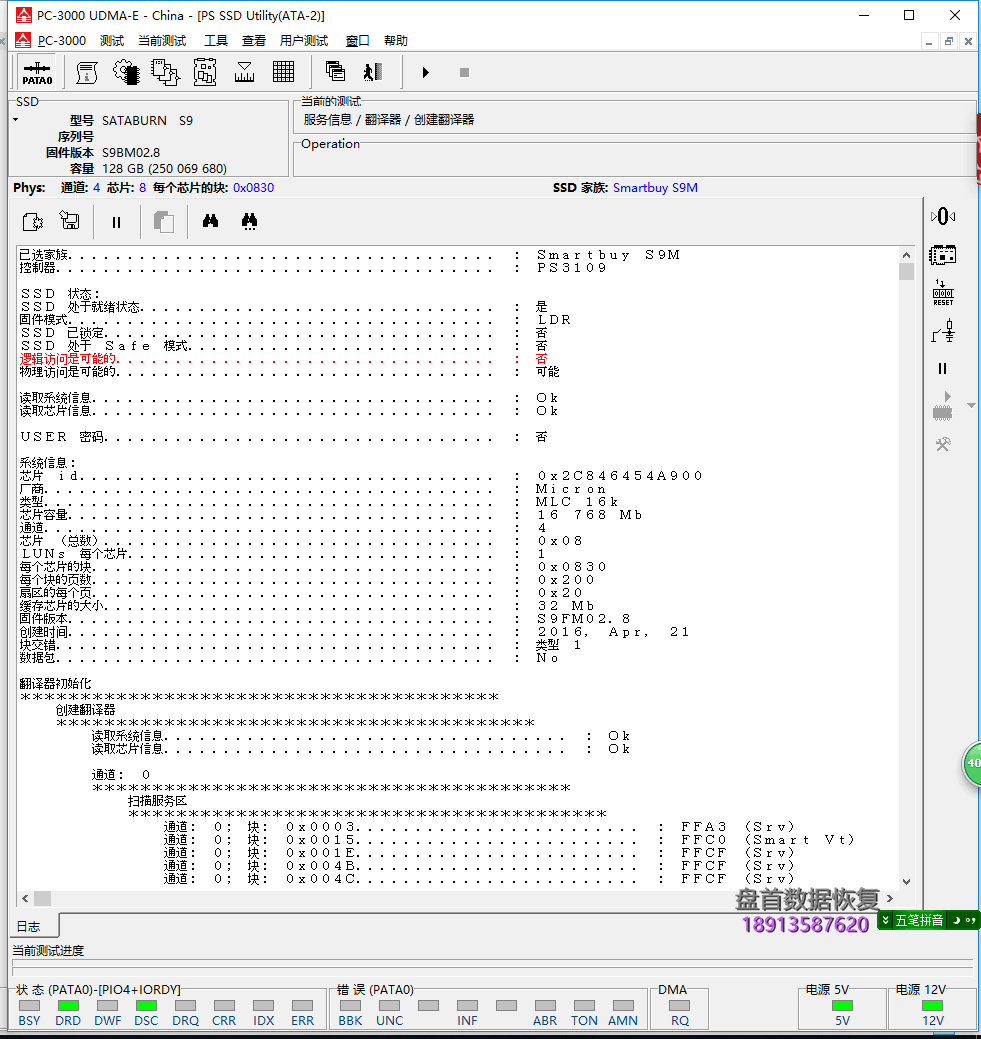The image size is (981, 1039).
Task: Click the red 逻辑访问是可能的 log line
Action: [285, 358]
